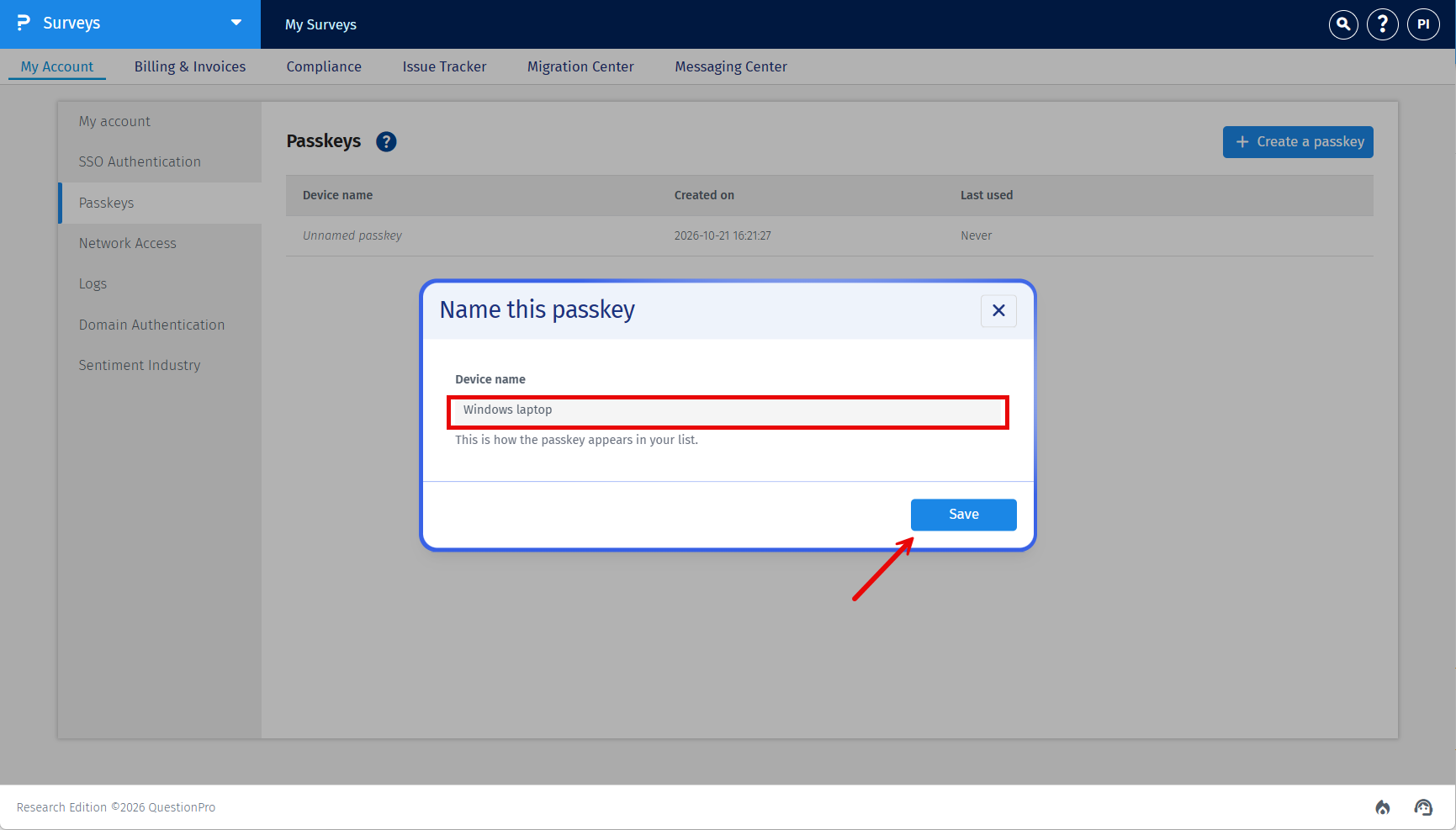Open the Messaging Center tab
This screenshot has height=830, width=1456.
[x=731, y=66]
